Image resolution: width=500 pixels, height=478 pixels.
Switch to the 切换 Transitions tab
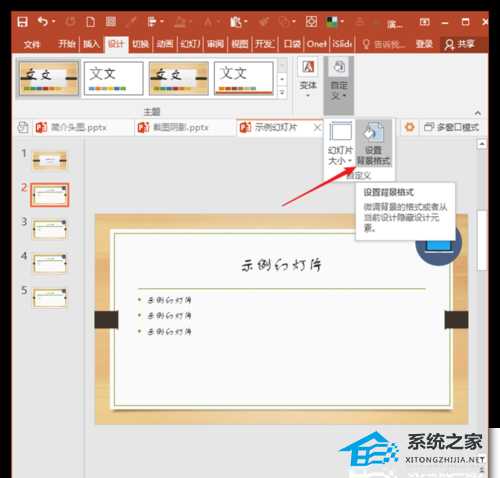(x=140, y=44)
